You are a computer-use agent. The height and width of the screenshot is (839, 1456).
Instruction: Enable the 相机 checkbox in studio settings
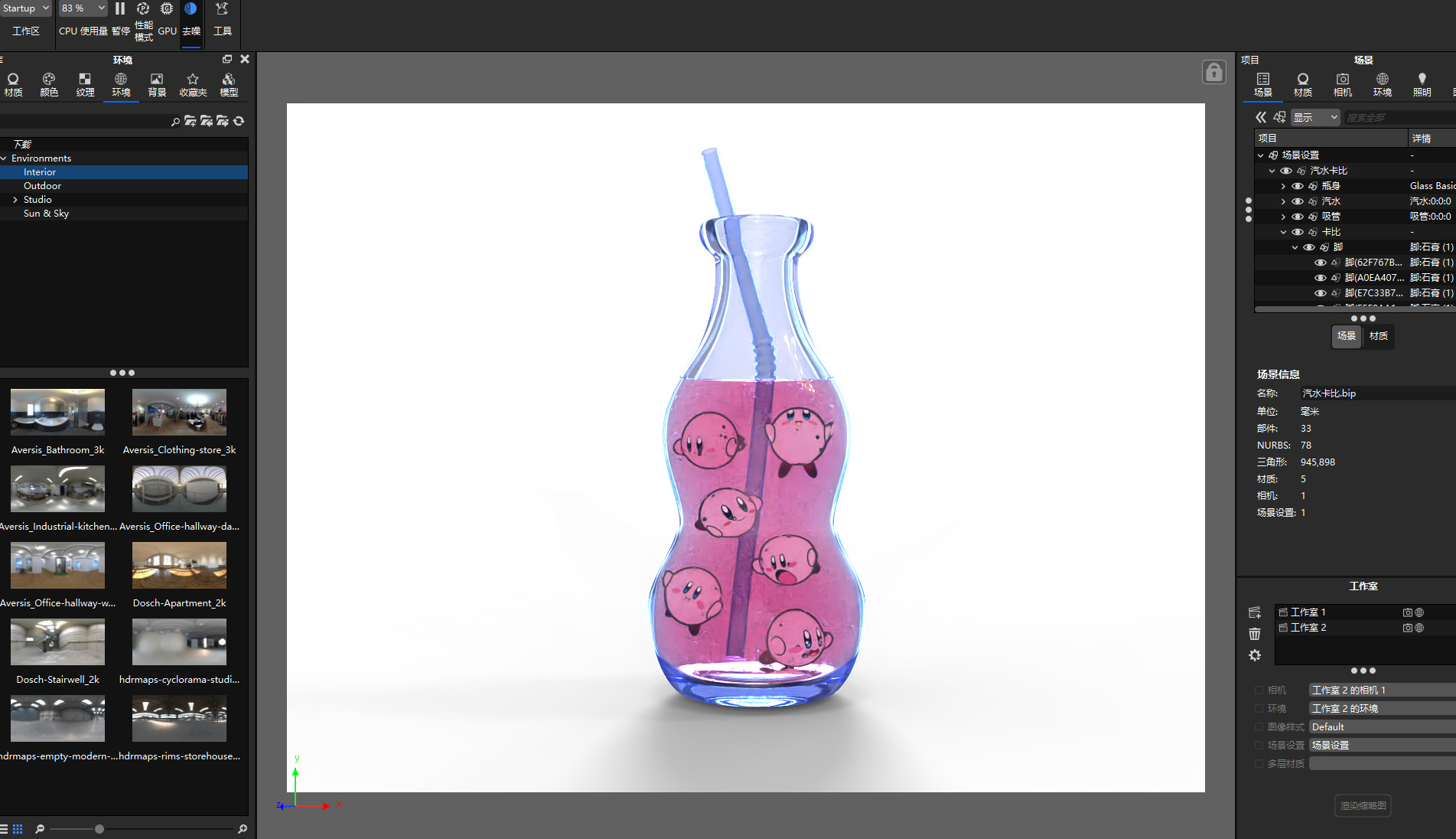(1259, 690)
